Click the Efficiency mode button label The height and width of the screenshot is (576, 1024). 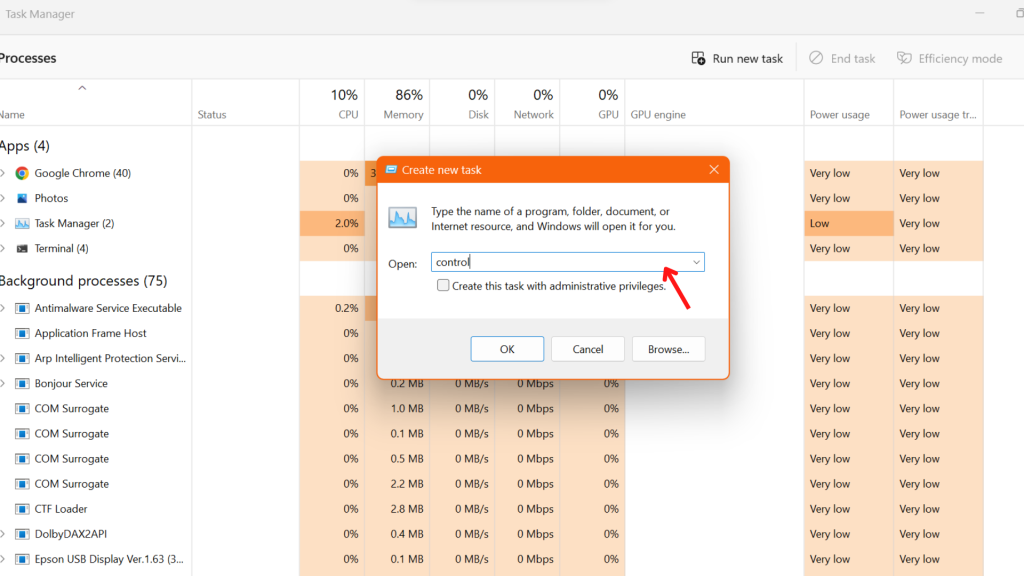[x=960, y=59]
